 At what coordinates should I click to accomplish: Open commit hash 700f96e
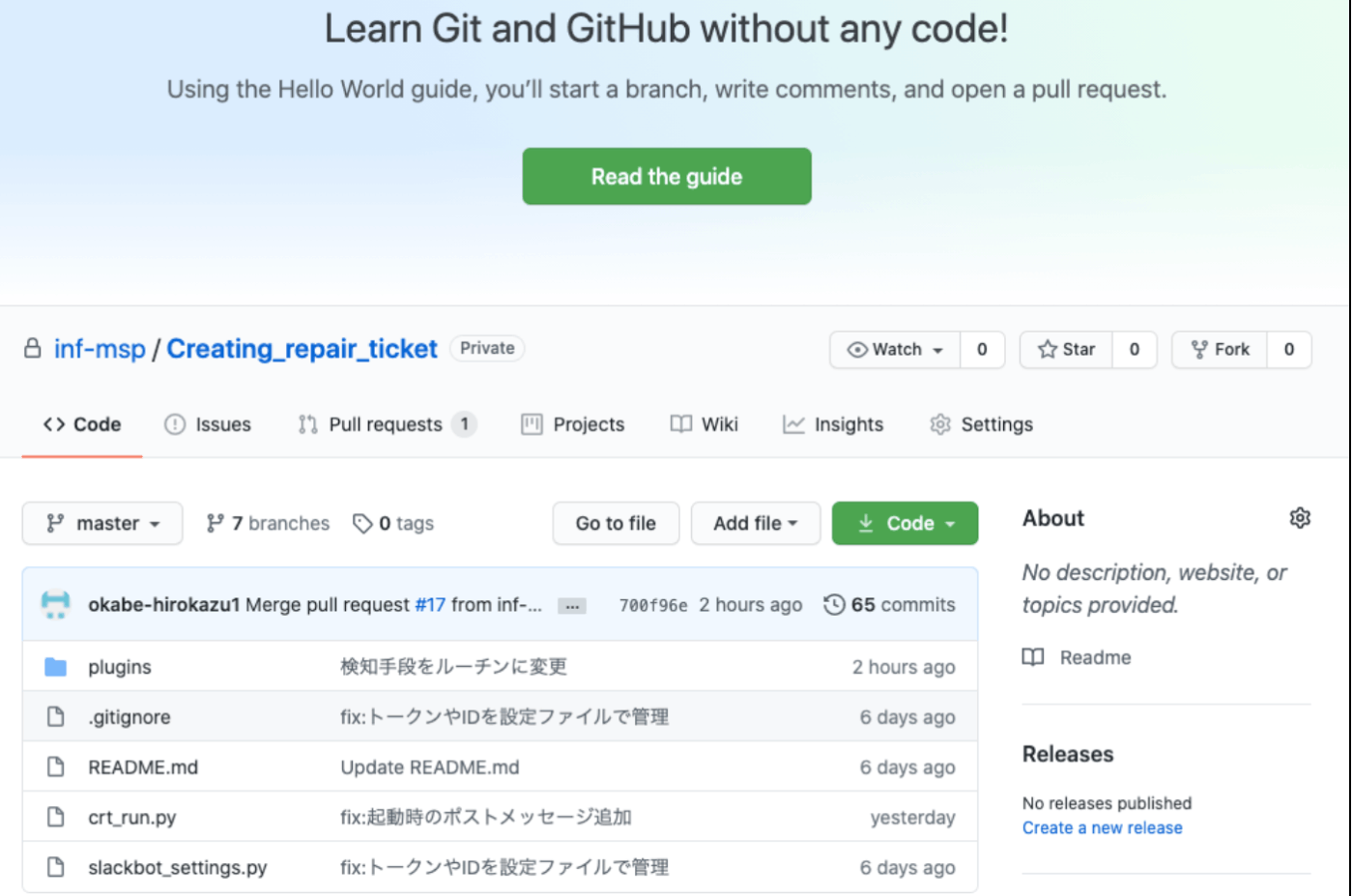pyautogui.click(x=653, y=605)
